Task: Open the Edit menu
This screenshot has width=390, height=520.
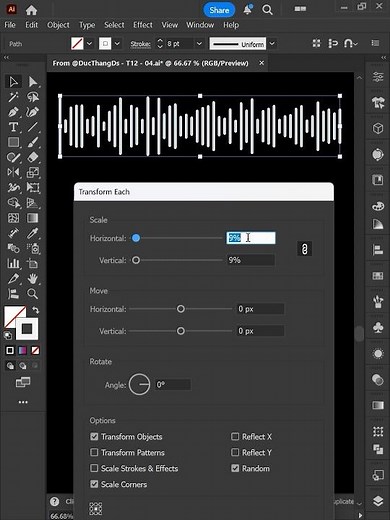Action: [32, 25]
